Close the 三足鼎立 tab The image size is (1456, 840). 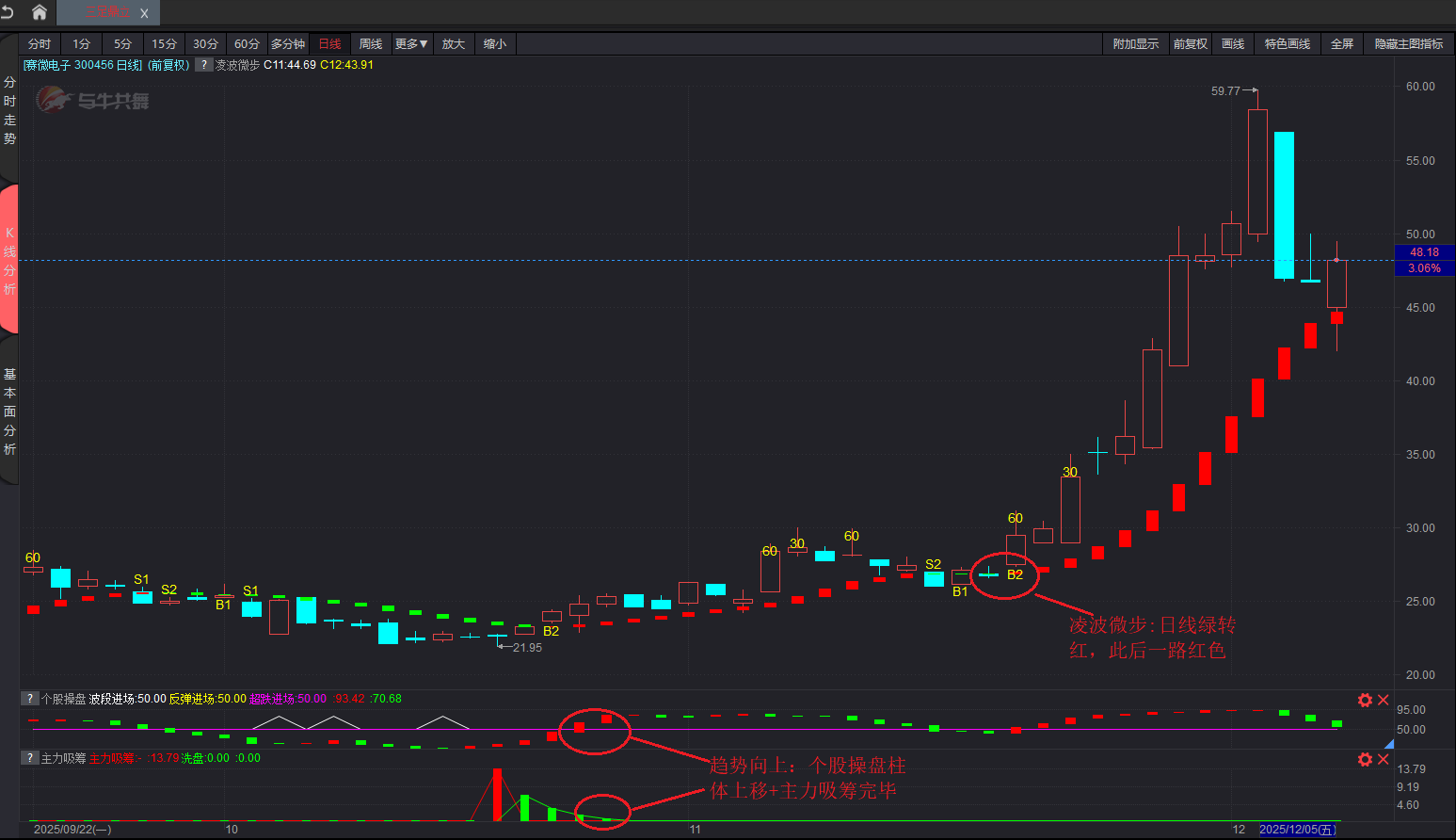144,13
